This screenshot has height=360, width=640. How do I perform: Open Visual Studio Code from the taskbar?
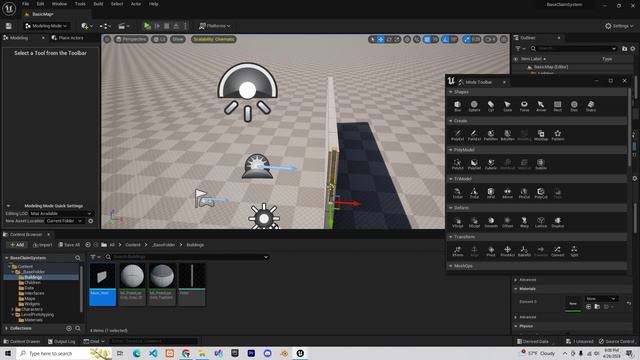[153, 353]
